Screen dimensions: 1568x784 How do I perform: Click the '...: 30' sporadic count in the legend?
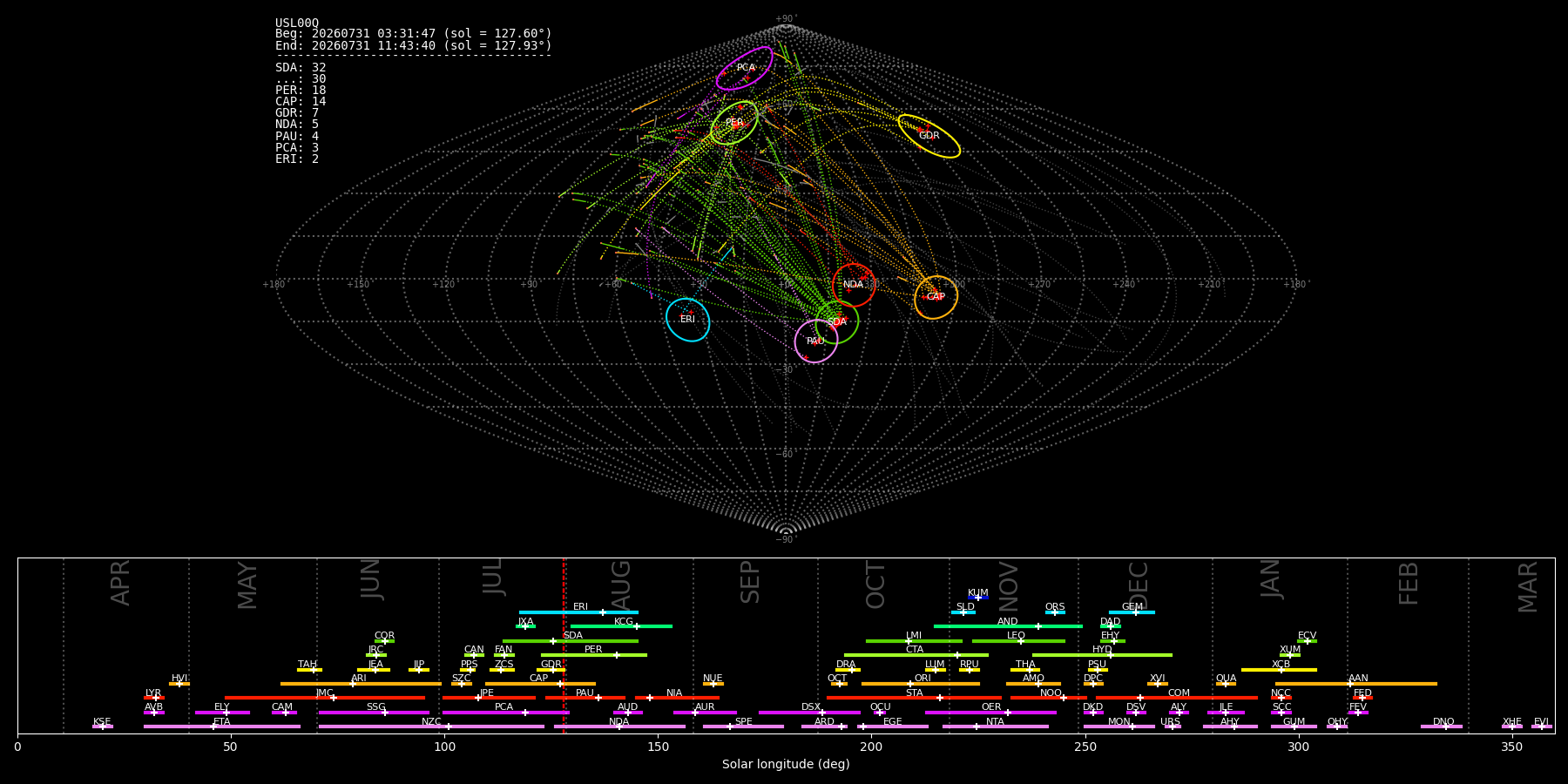tap(301, 78)
